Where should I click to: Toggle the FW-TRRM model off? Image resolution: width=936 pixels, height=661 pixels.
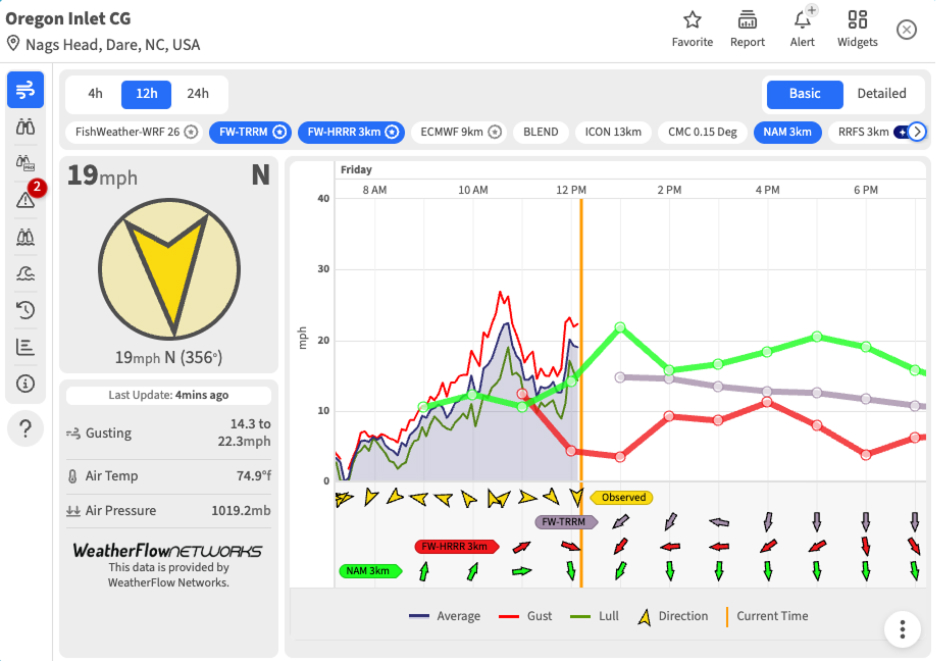[x=250, y=132]
